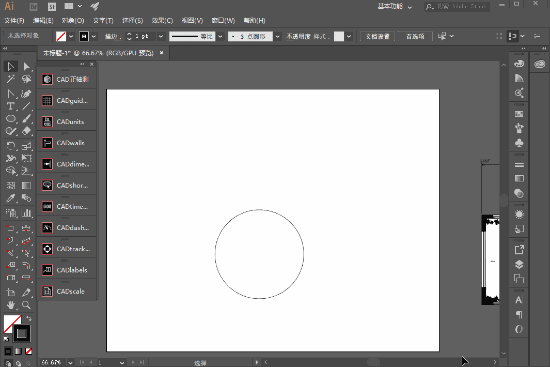Select the Type tool

[x=11, y=106]
